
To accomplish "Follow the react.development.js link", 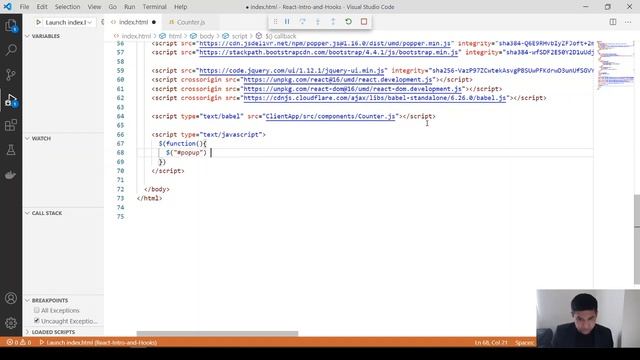I will click(x=338, y=80).
